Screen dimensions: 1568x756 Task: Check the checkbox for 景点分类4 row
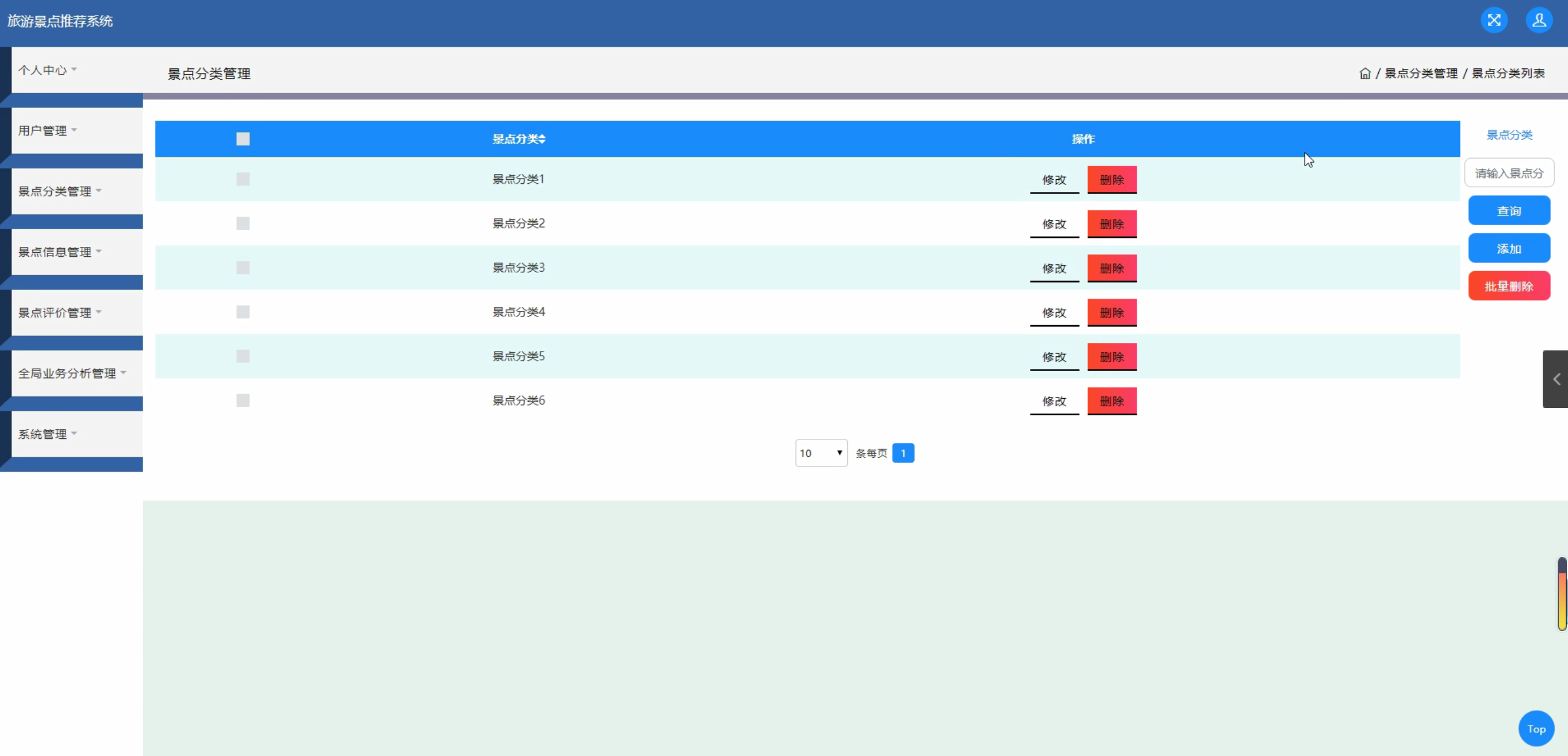(x=243, y=312)
